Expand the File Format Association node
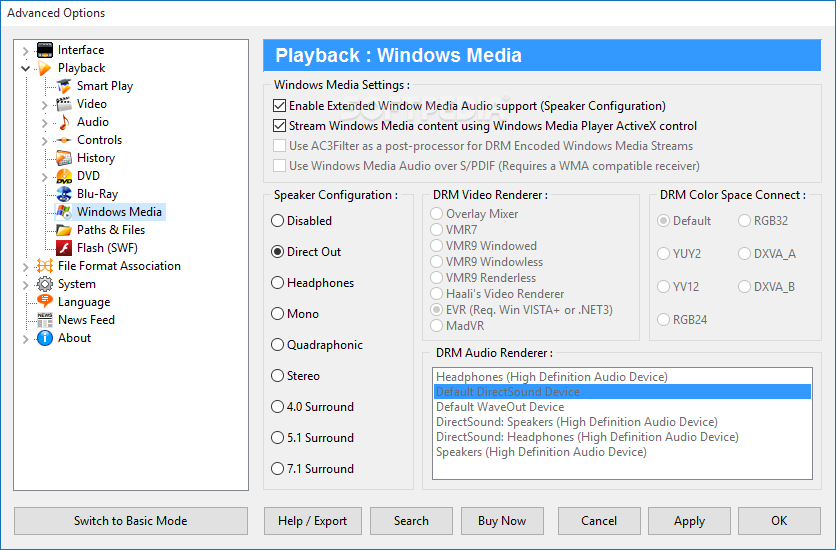The height and width of the screenshot is (550, 836). click(x=26, y=267)
